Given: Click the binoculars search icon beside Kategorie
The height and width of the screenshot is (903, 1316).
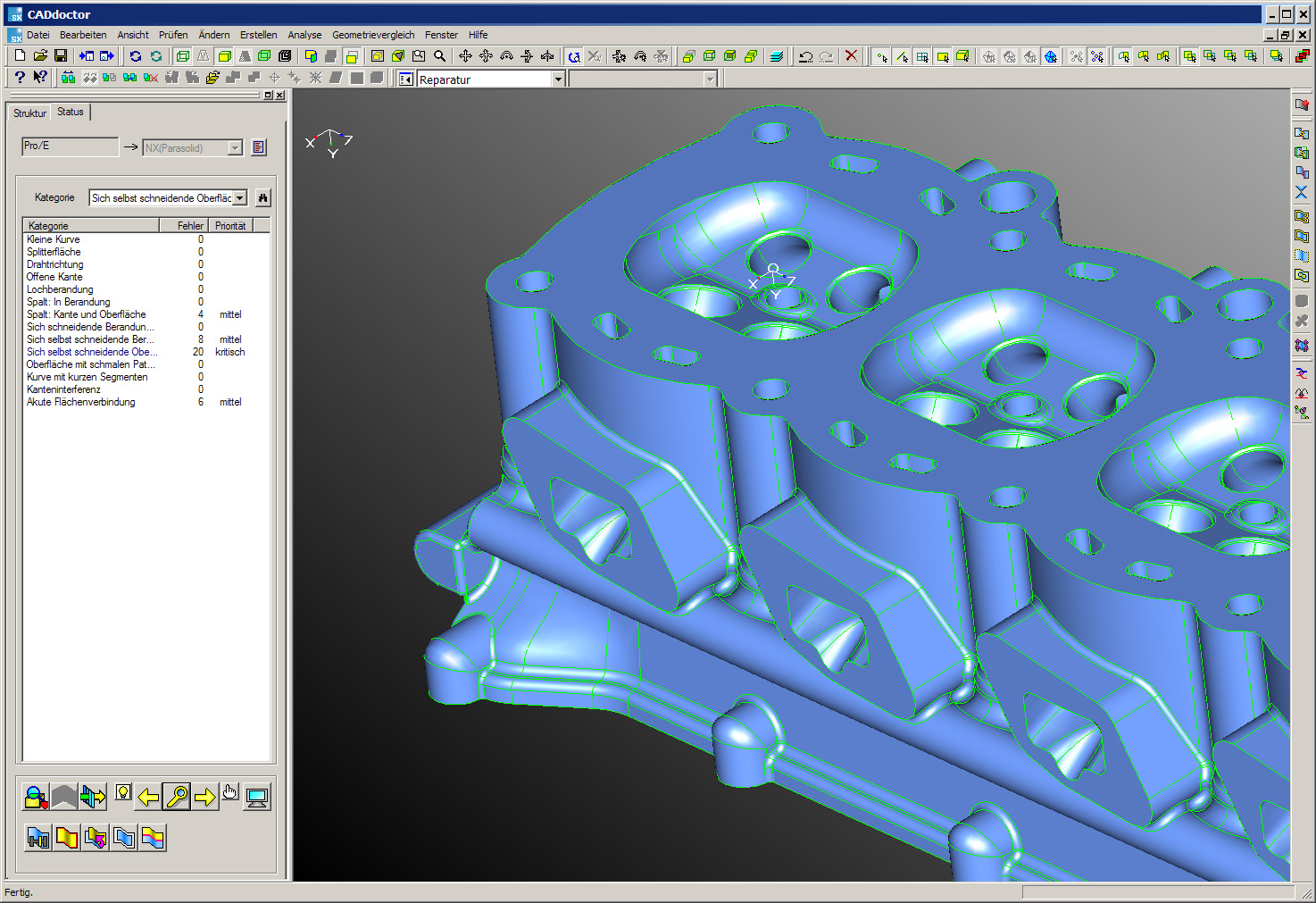Looking at the screenshot, I should coord(262,198).
